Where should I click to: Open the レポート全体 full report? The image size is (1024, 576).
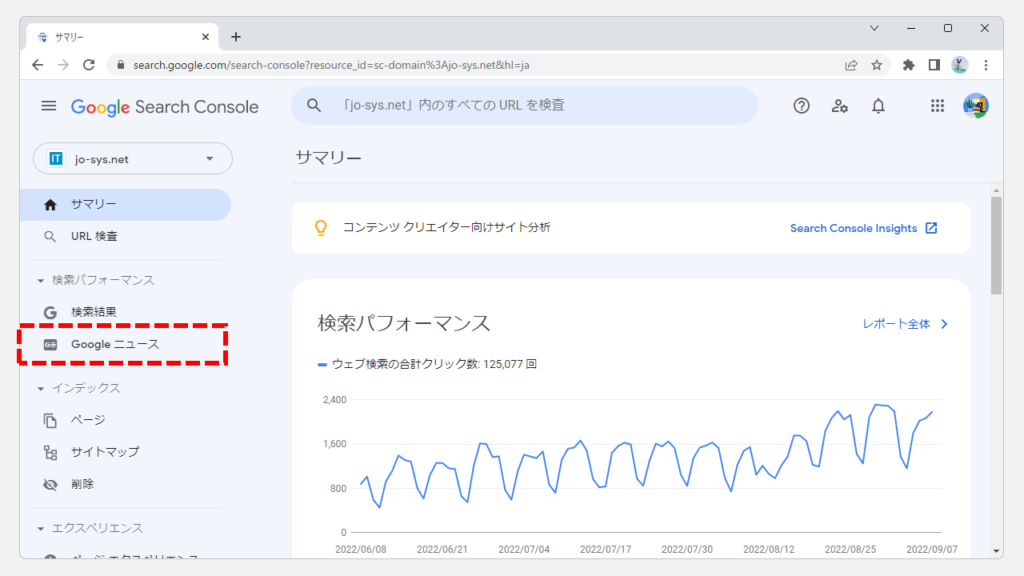(905, 324)
